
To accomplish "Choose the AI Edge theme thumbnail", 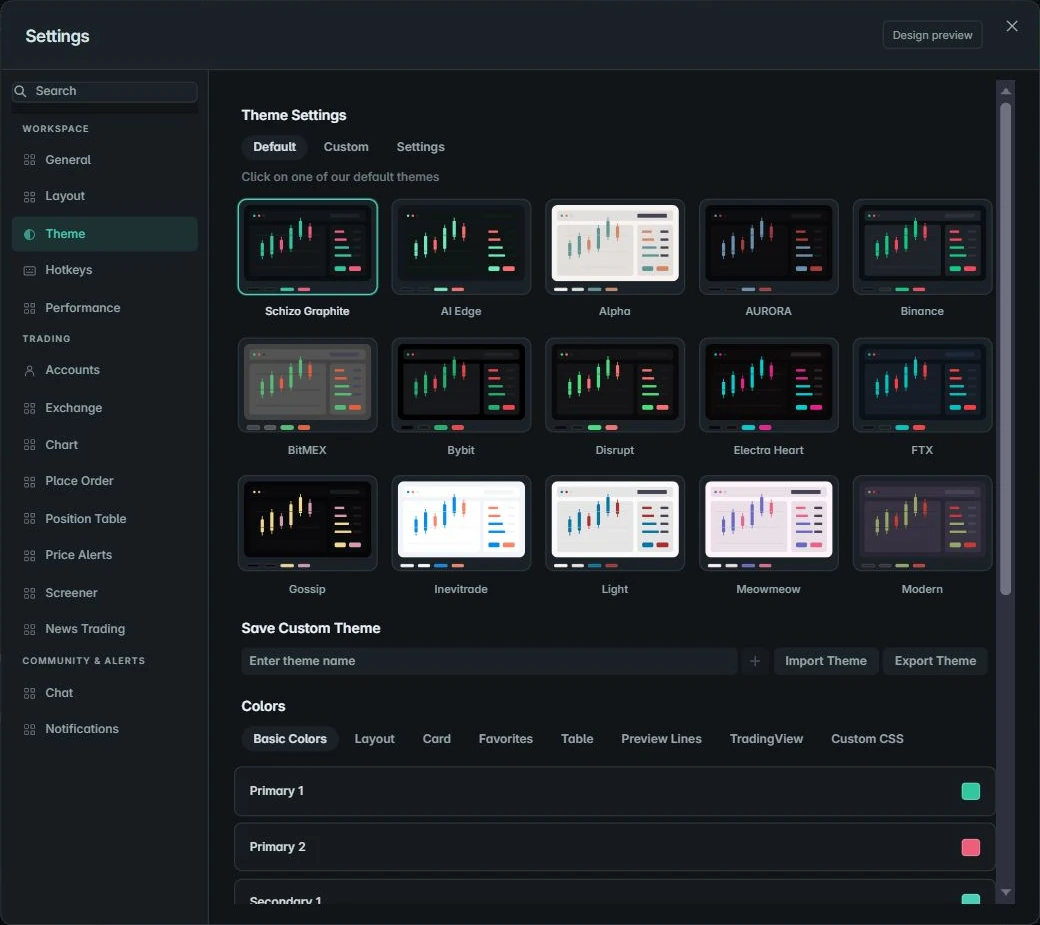I will [461, 247].
